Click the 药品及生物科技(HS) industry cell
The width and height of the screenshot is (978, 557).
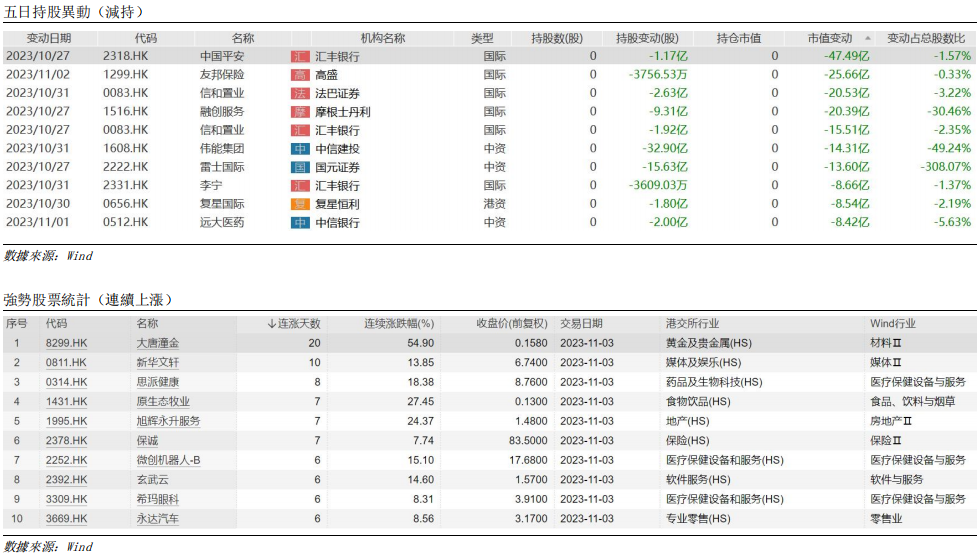pos(714,382)
